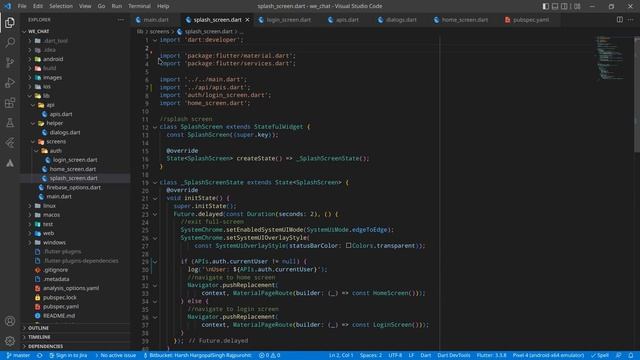Close the splash_screen.dart tab
Image resolution: width=640 pixels, height=360 pixels.
click(x=247, y=20)
